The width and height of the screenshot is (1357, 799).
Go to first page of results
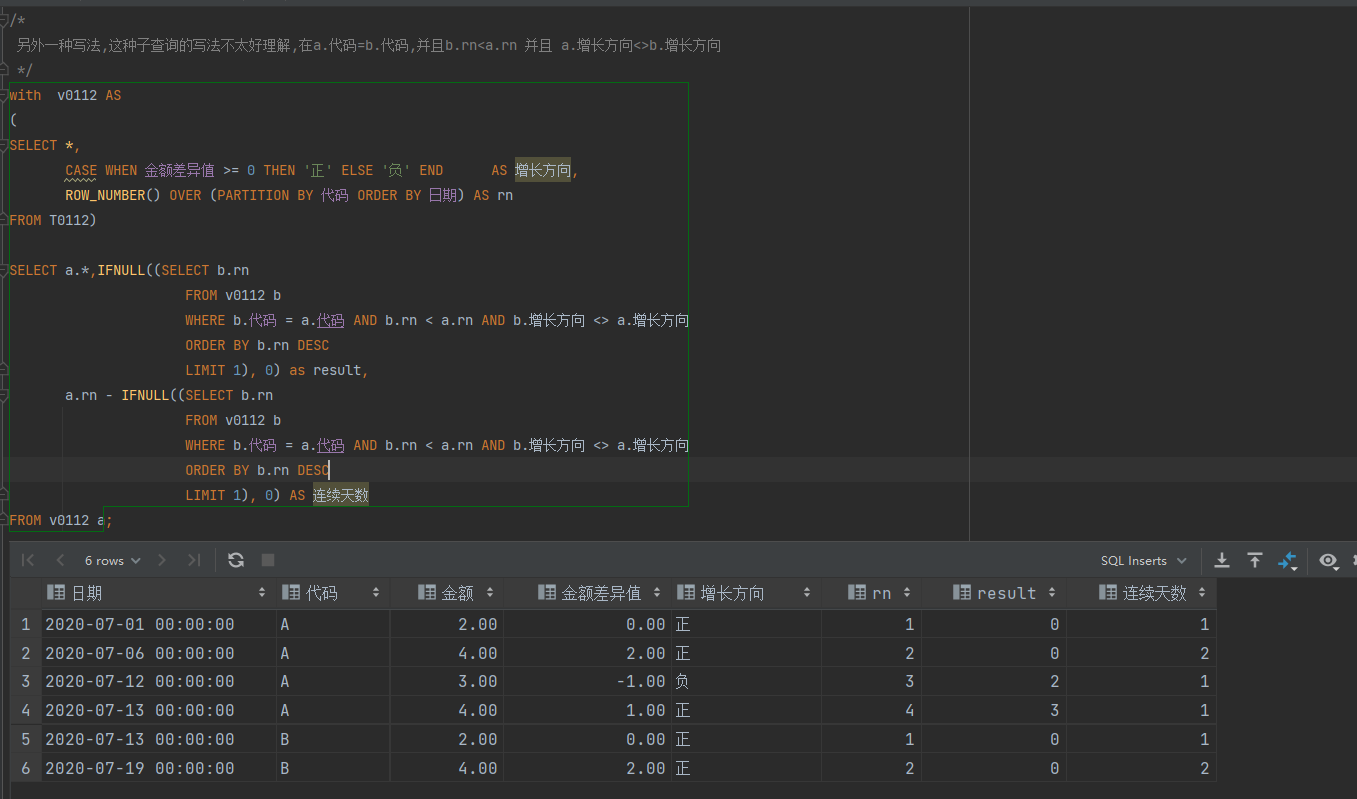[28, 560]
